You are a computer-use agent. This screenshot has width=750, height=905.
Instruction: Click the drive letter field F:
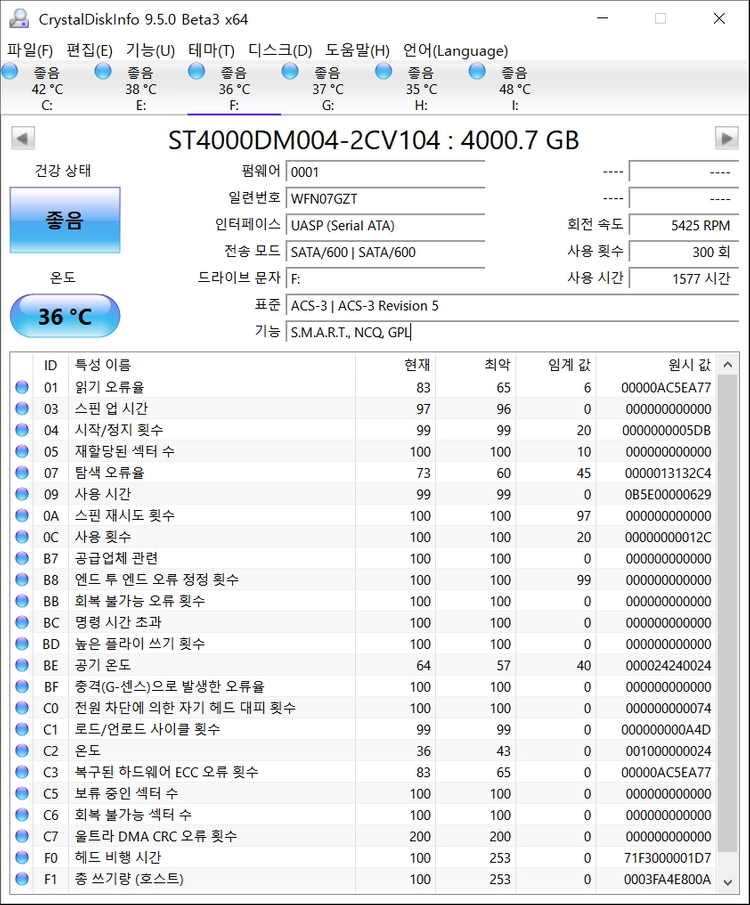click(x=385, y=279)
